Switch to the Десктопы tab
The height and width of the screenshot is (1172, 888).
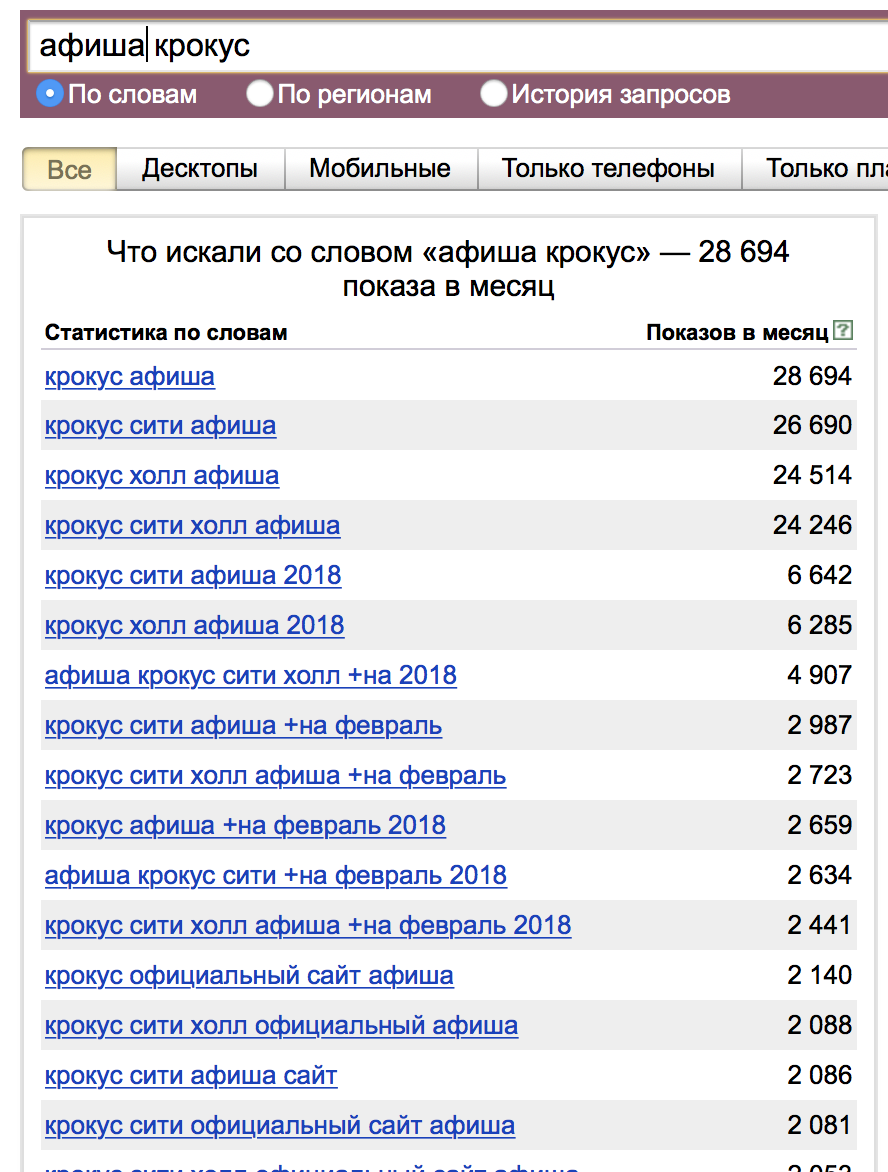click(200, 169)
